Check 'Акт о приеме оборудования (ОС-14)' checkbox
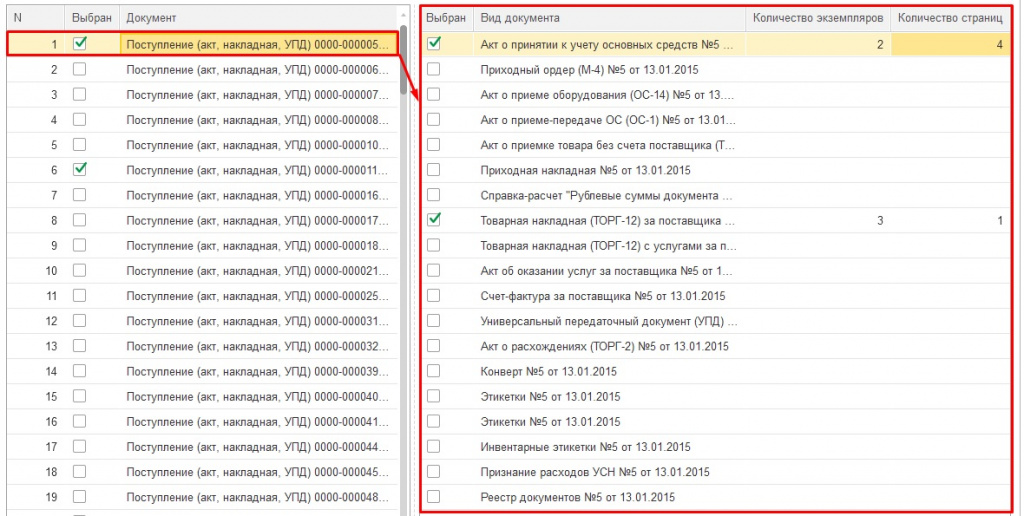Viewport: 1024px width, 516px height. [x=434, y=94]
